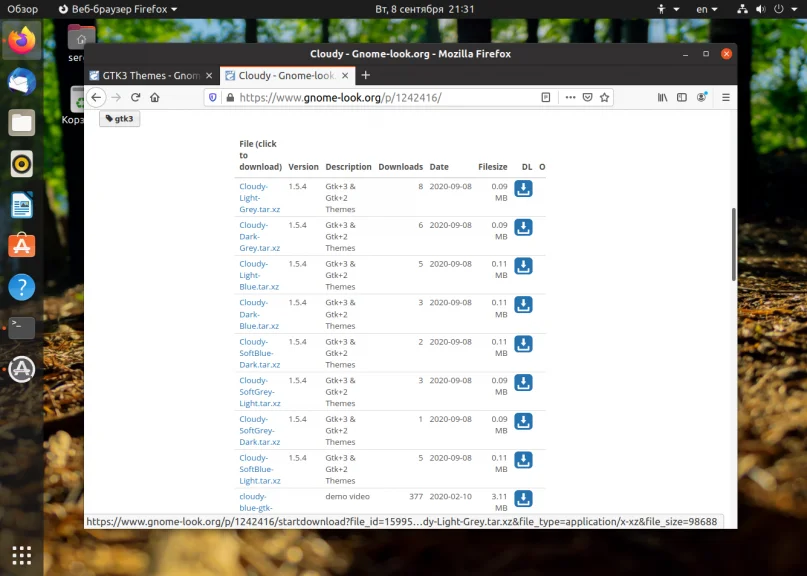Image resolution: width=807 pixels, height=576 pixels.
Task: Show site security padlock details
Action: pos(230,97)
